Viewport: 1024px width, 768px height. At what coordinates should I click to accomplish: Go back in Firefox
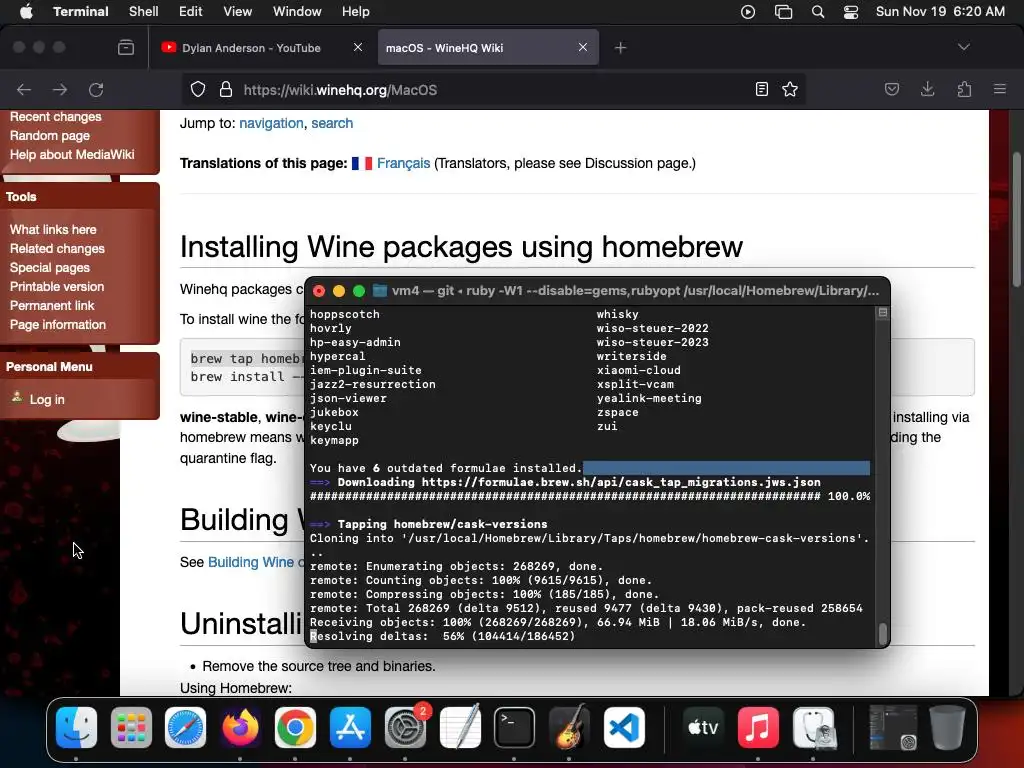tap(24, 89)
